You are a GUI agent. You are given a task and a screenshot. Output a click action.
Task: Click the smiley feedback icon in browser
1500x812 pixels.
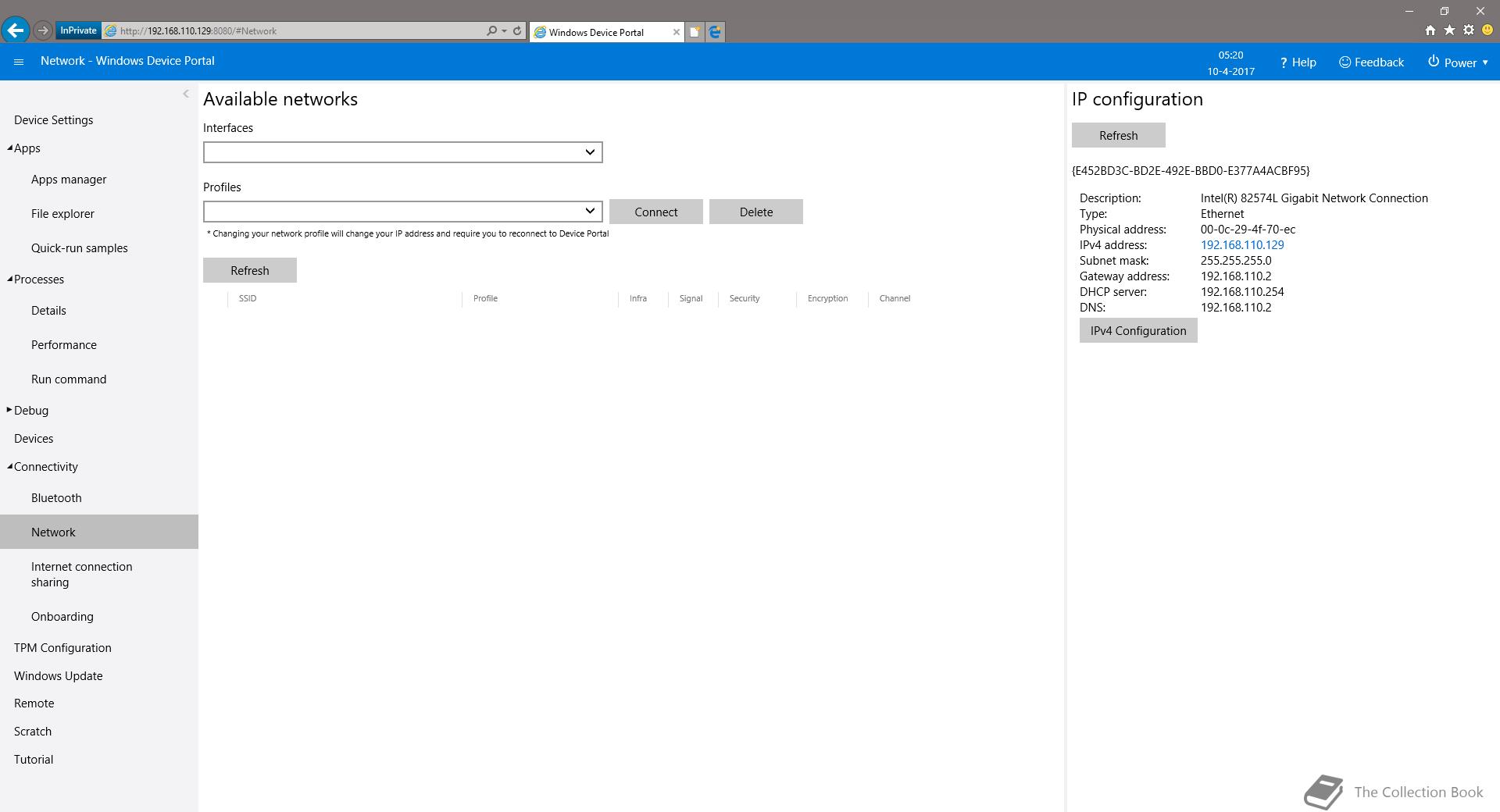pos(1487,30)
